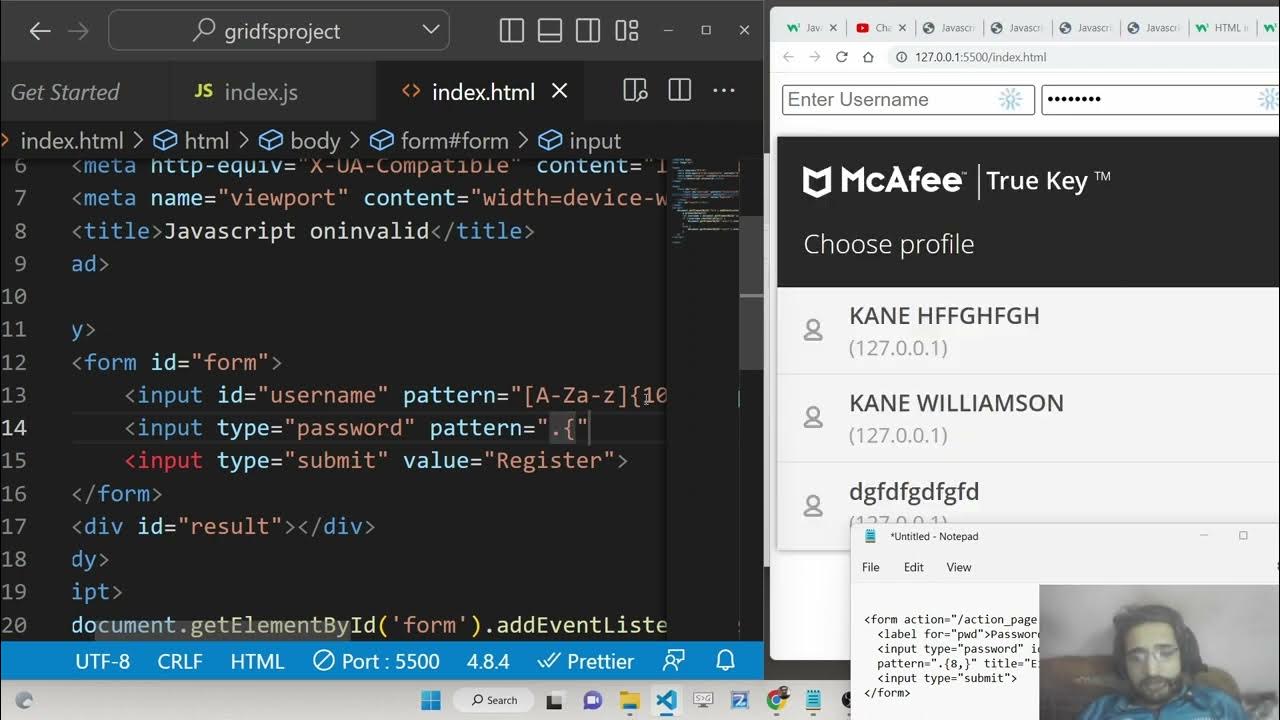Open the Customize Layout icon
The image size is (1280, 720).
pyautogui.click(x=627, y=31)
